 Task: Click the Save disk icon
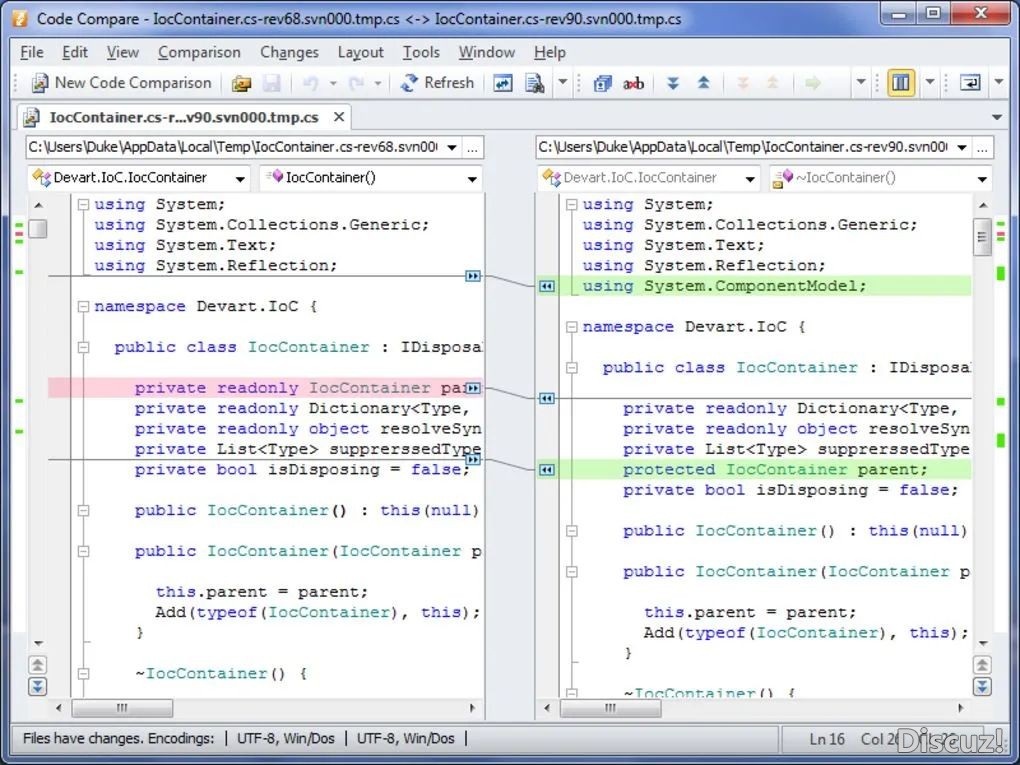click(271, 83)
